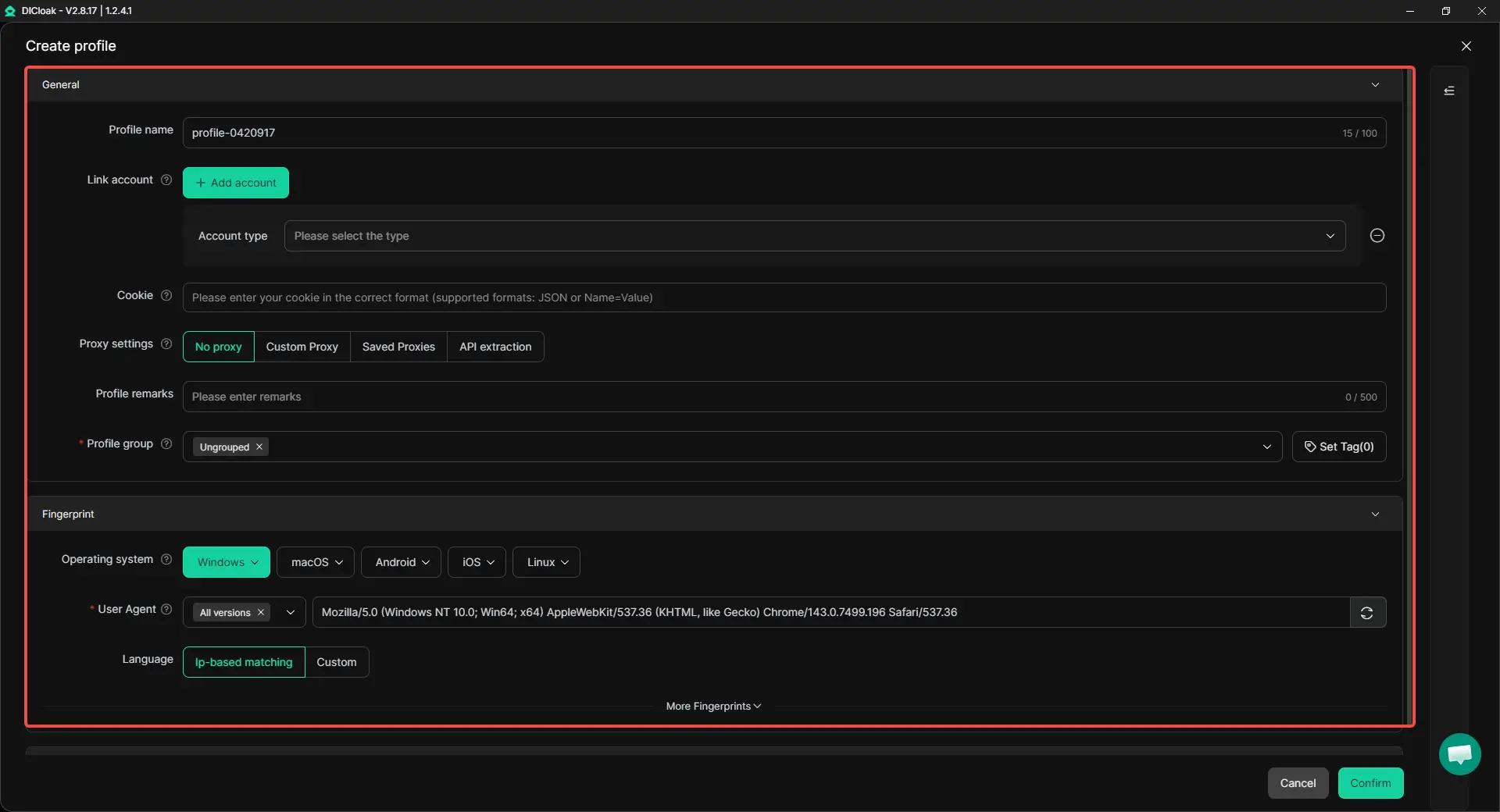Click help icon next to Link account
The height and width of the screenshot is (812, 1500).
click(166, 180)
